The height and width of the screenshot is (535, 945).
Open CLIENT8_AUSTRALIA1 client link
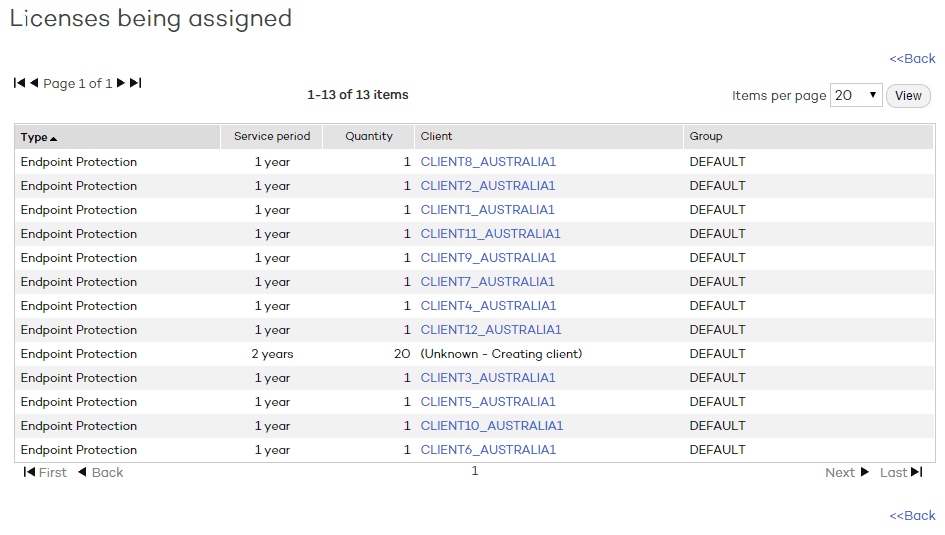pyautogui.click(x=488, y=161)
